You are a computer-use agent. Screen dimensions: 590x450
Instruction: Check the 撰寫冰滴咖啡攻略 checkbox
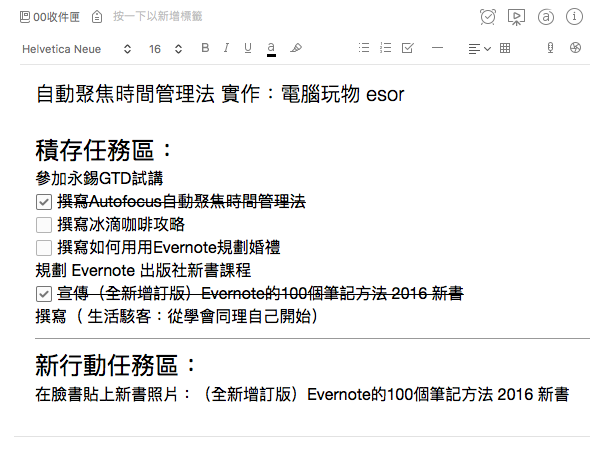coord(44,225)
